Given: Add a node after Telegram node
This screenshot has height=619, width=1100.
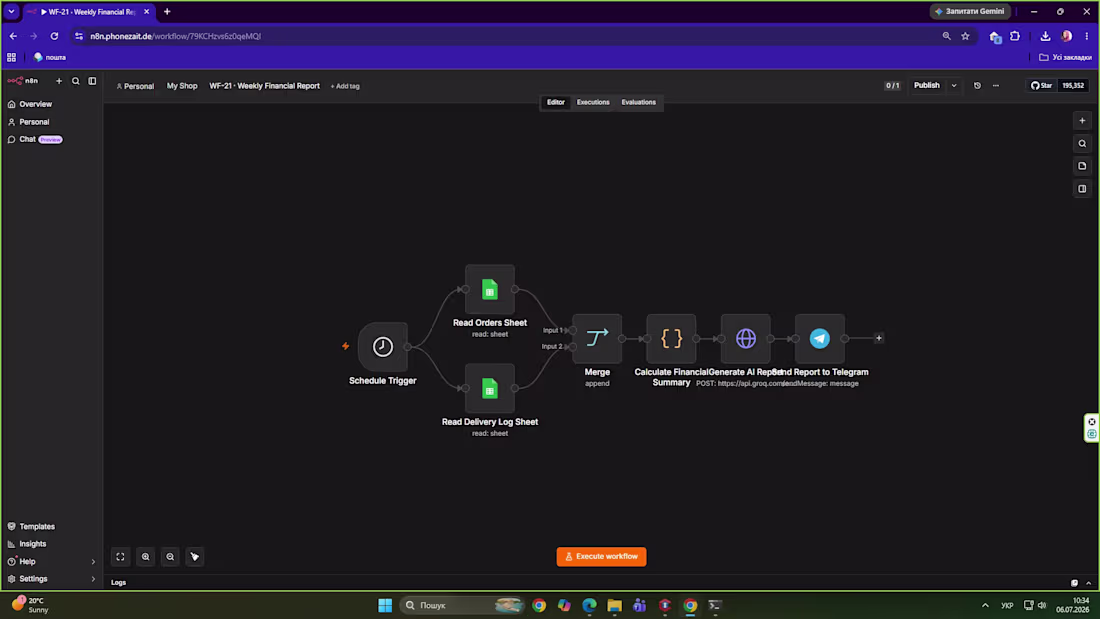Looking at the screenshot, I should point(878,338).
